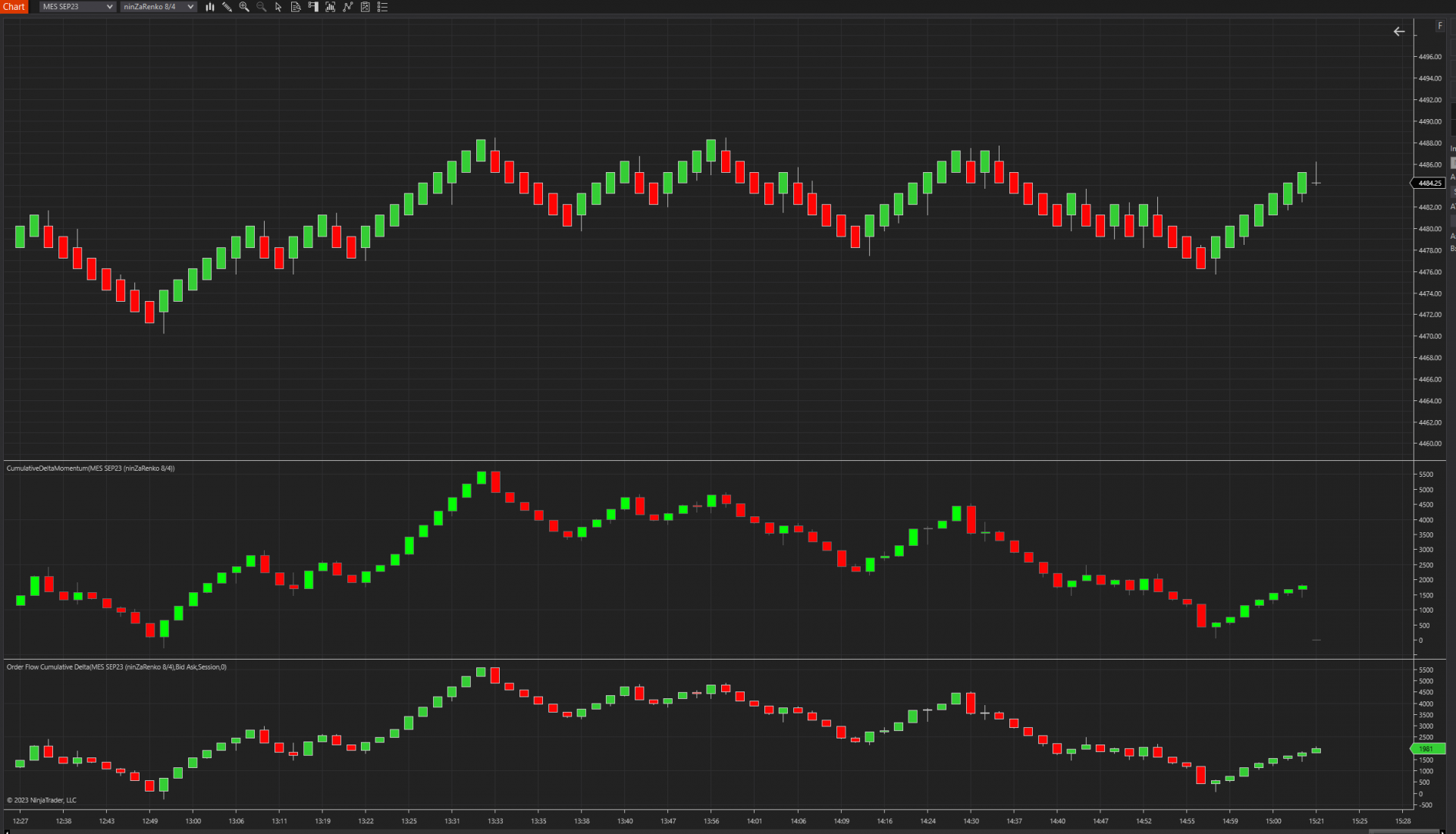Open the strategies icon in the toolbar

[x=348, y=7]
